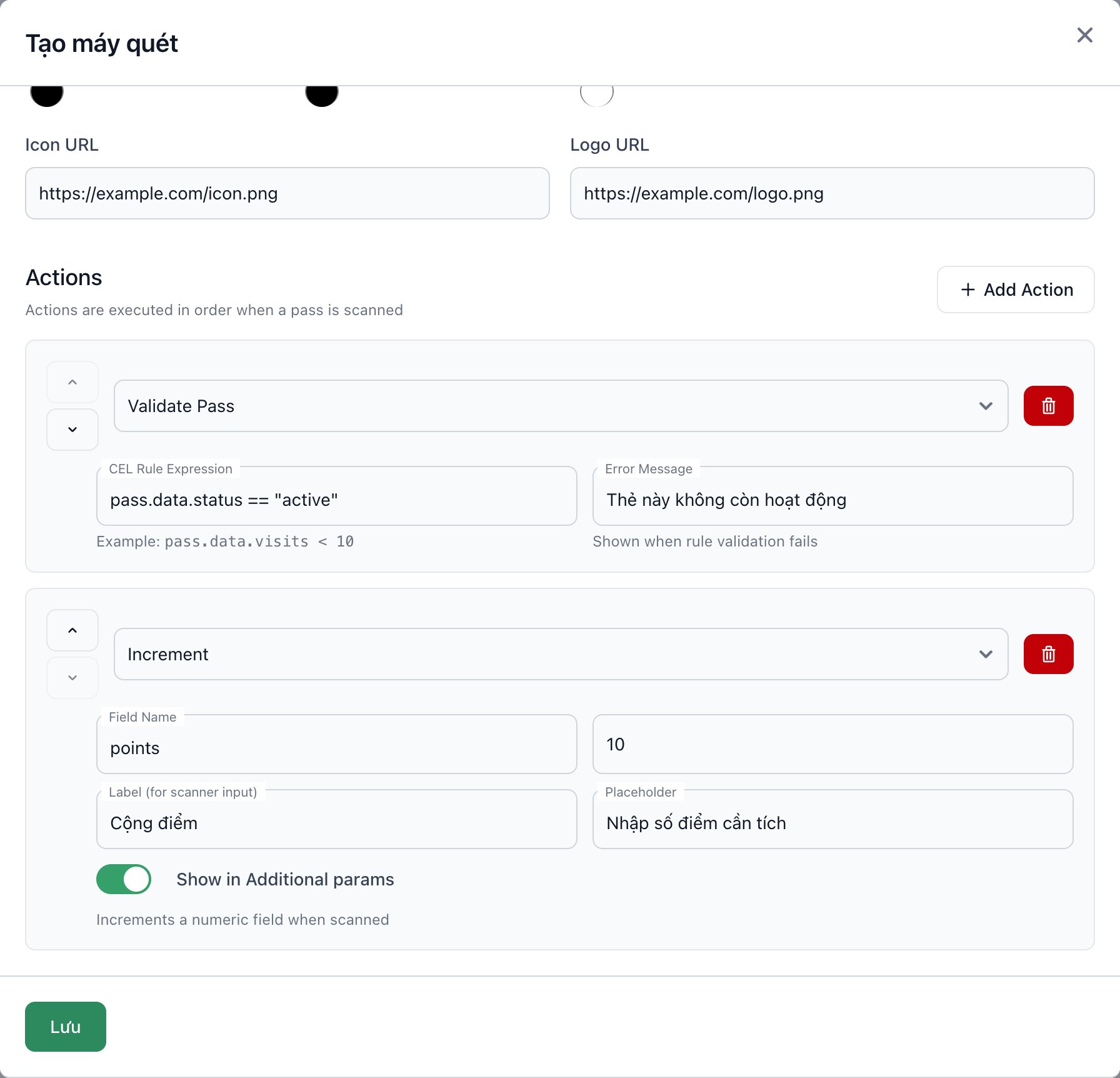This screenshot has height=1078, width=1120.
Task: Delete the Validate Pass action
Action: click(x=1048, y=406)
